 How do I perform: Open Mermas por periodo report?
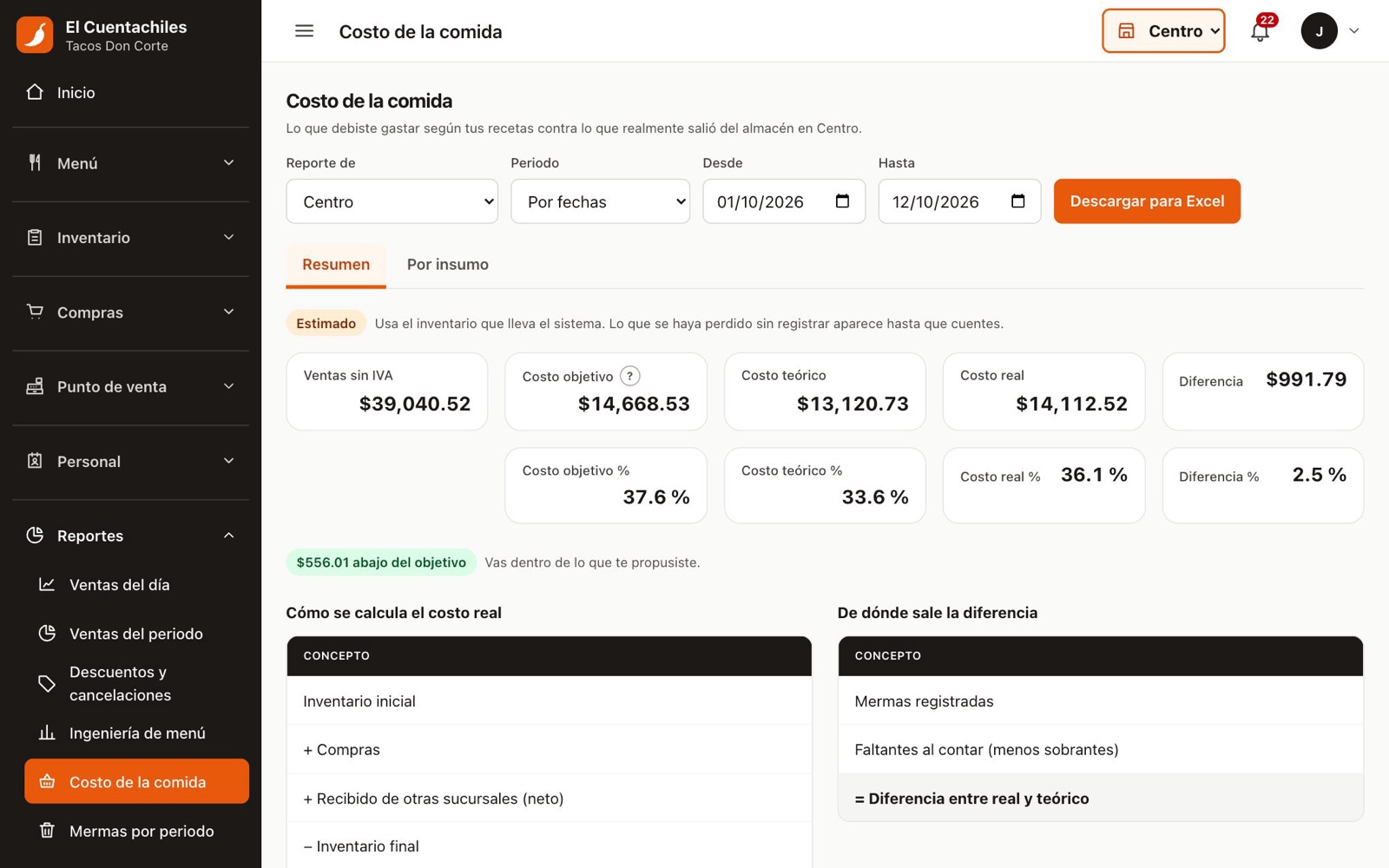136,831
